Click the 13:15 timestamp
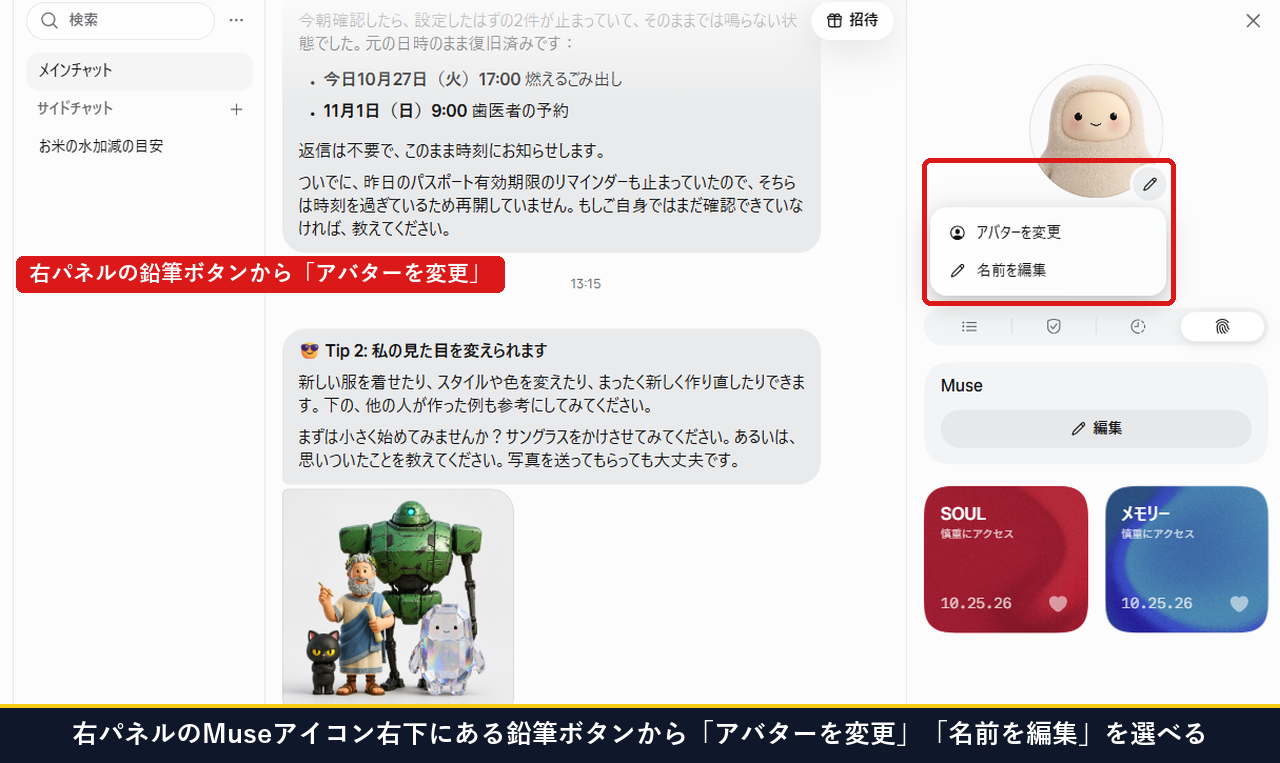The width and height of the screenshot is (1280, 763). (x=585, y=284)
